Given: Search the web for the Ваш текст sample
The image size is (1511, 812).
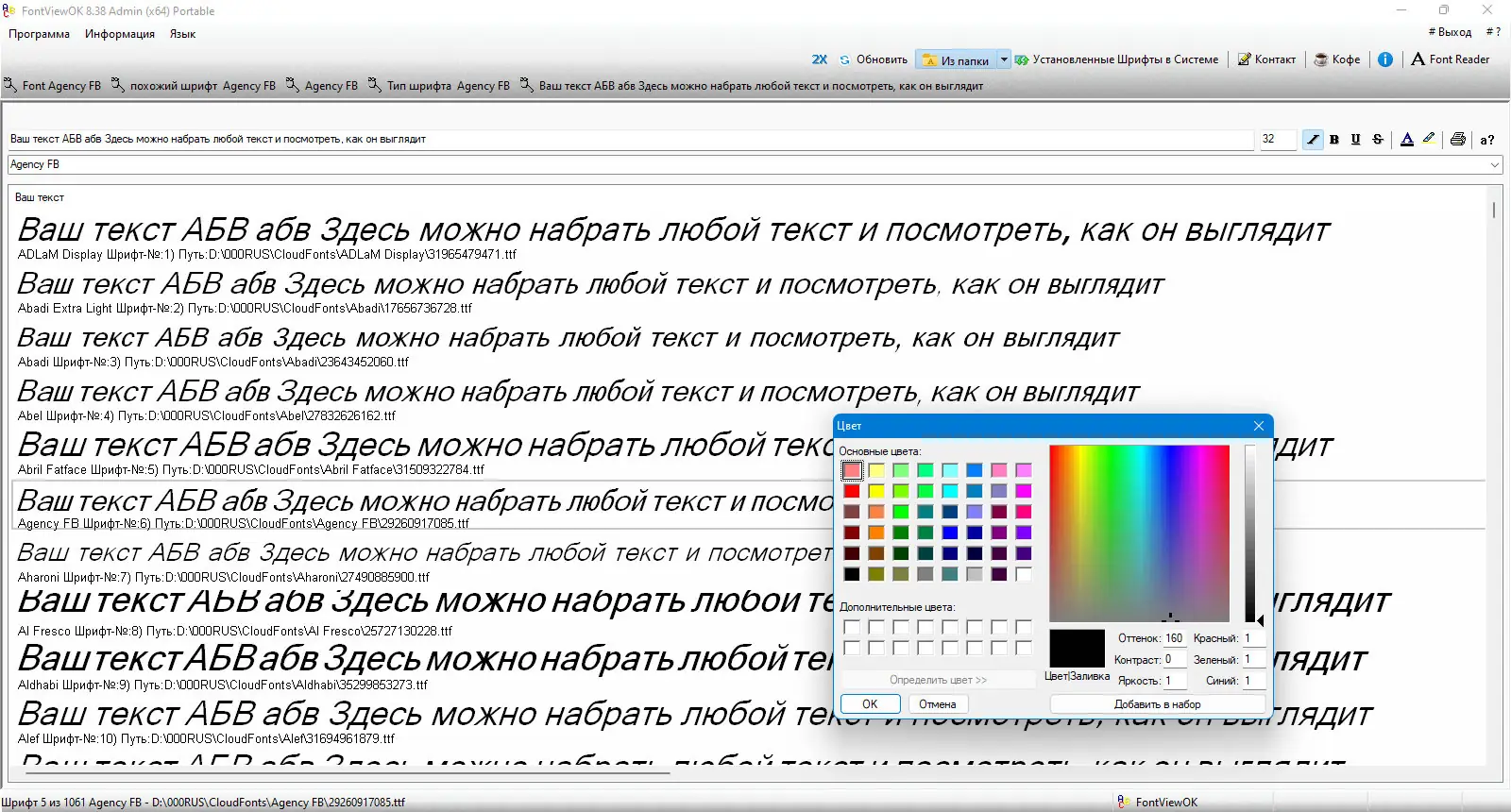Looking at the screenshot, I should (x=752, y=86).
